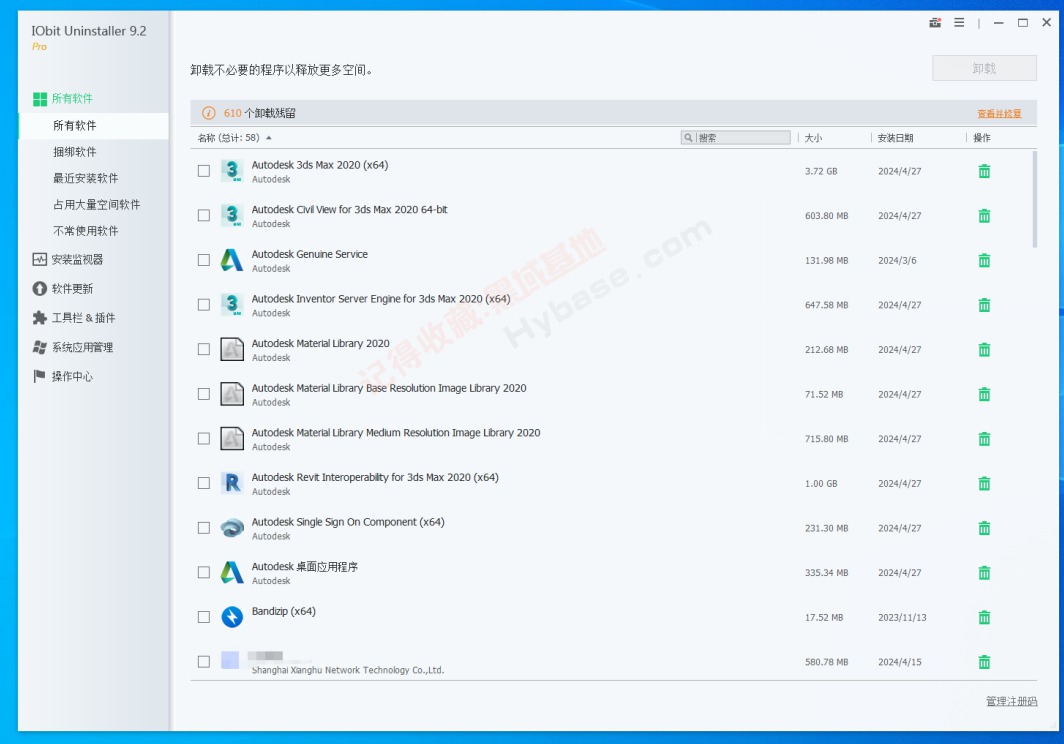Click trash icon for Autodesk 桌面应用程序
1064x744 pixels.
984,573
